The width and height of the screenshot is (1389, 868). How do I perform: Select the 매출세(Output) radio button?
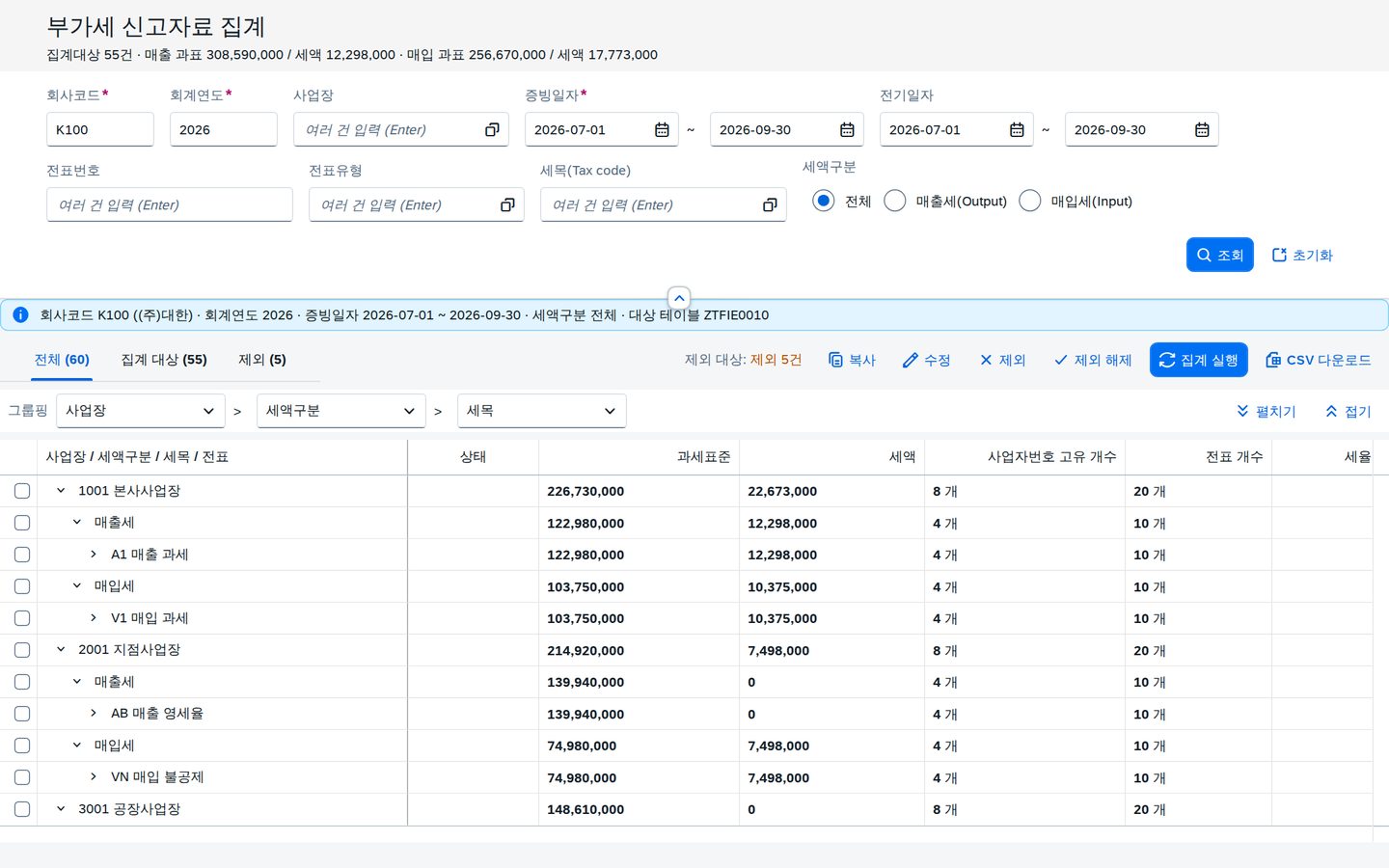pyautogui.click(x=895, y=201)
